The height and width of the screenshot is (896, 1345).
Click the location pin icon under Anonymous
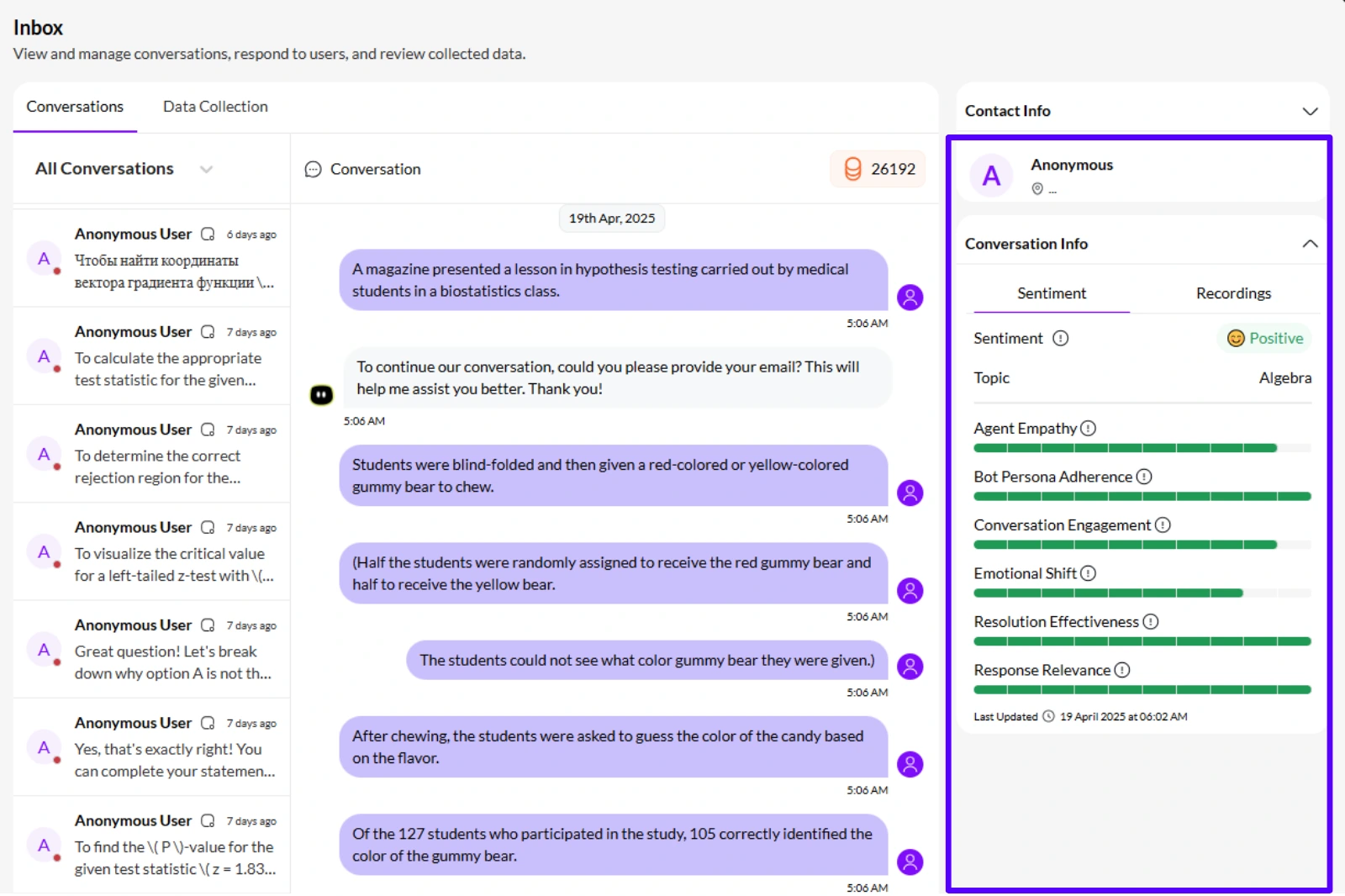click(1038, 188)
